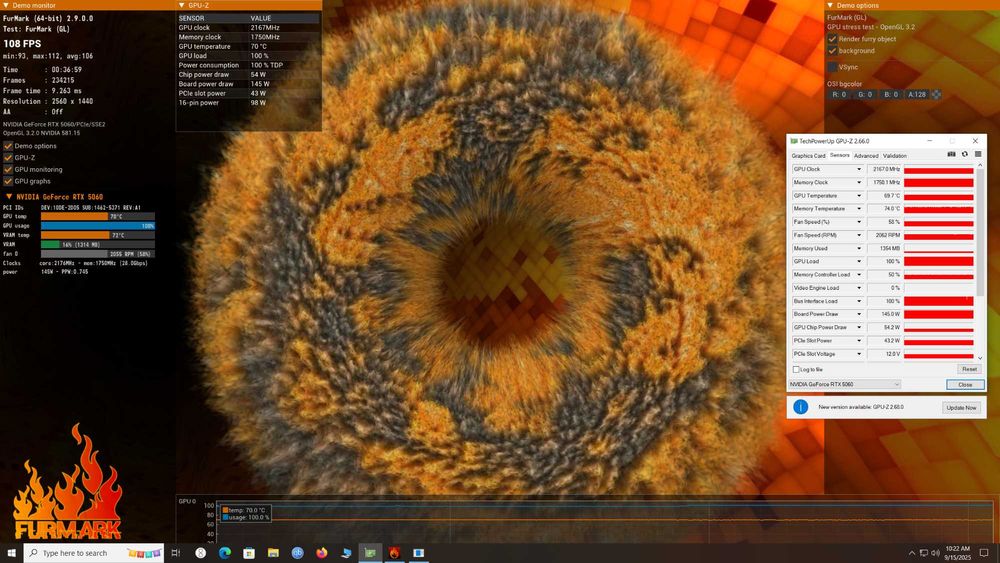This screenshot has height=563, width=1000.
Task: Uncheck the background option
Action: coord(832,50)
